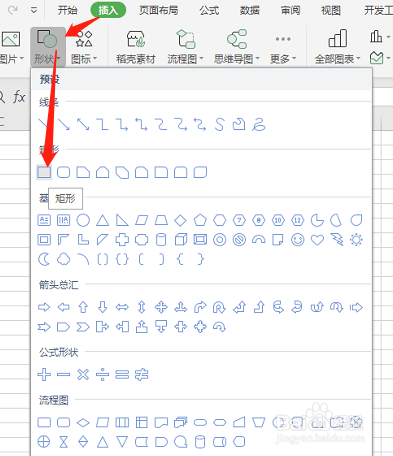Select the left brace basic shape
This screenshot has height=456, width=393.
180,259
